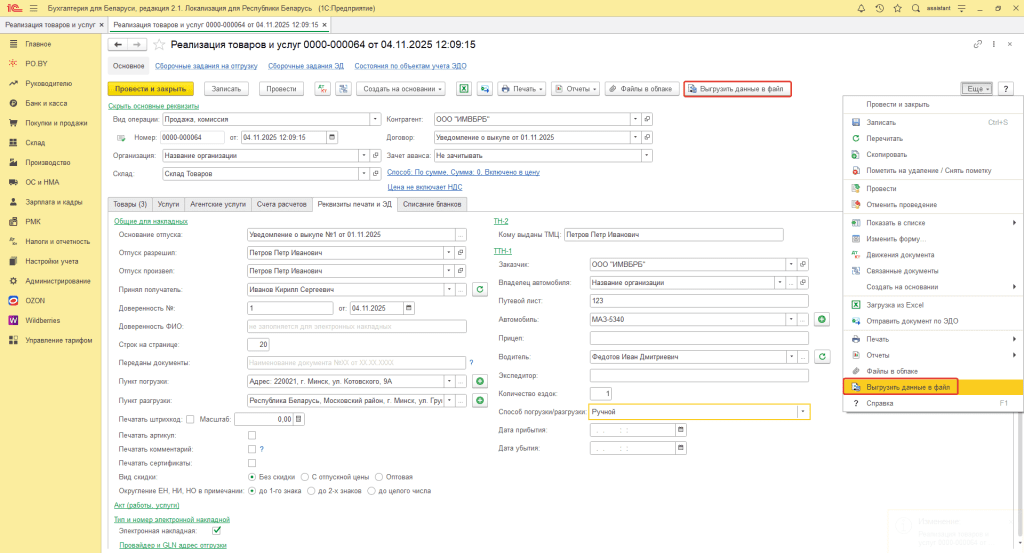Go back using the left arrow button
Viewport: 1024px width, 553px height.
(x=118, y=45)
